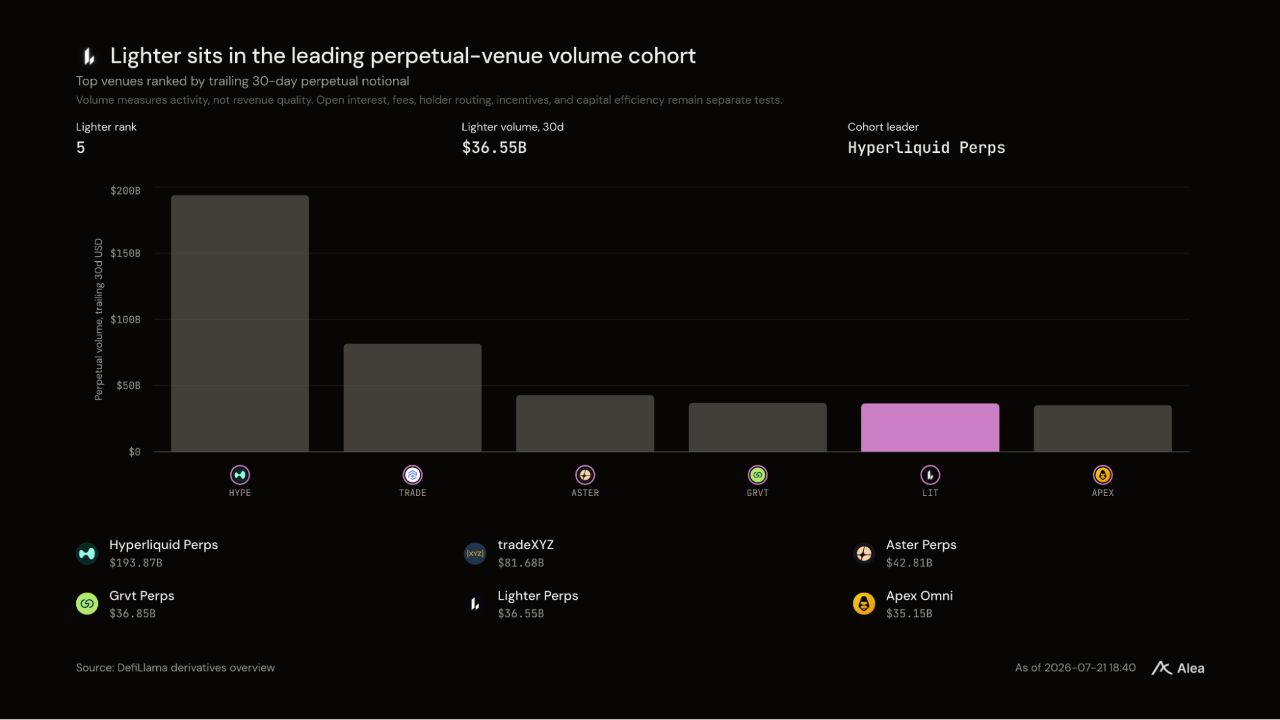This screenshot has height=720, width=1280.
Task: Click the "$150B" y-axis tick
Action: 126,254
